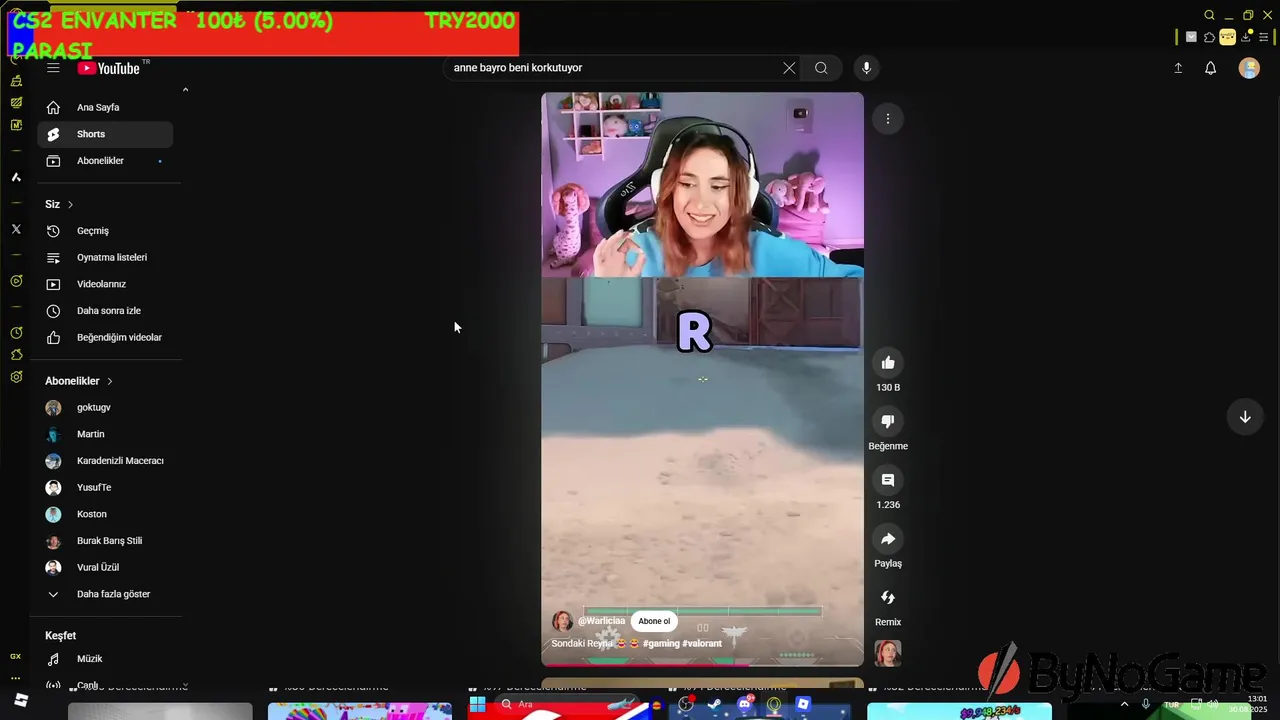
Task: Clear the search box text
Action: pos(789,68)
